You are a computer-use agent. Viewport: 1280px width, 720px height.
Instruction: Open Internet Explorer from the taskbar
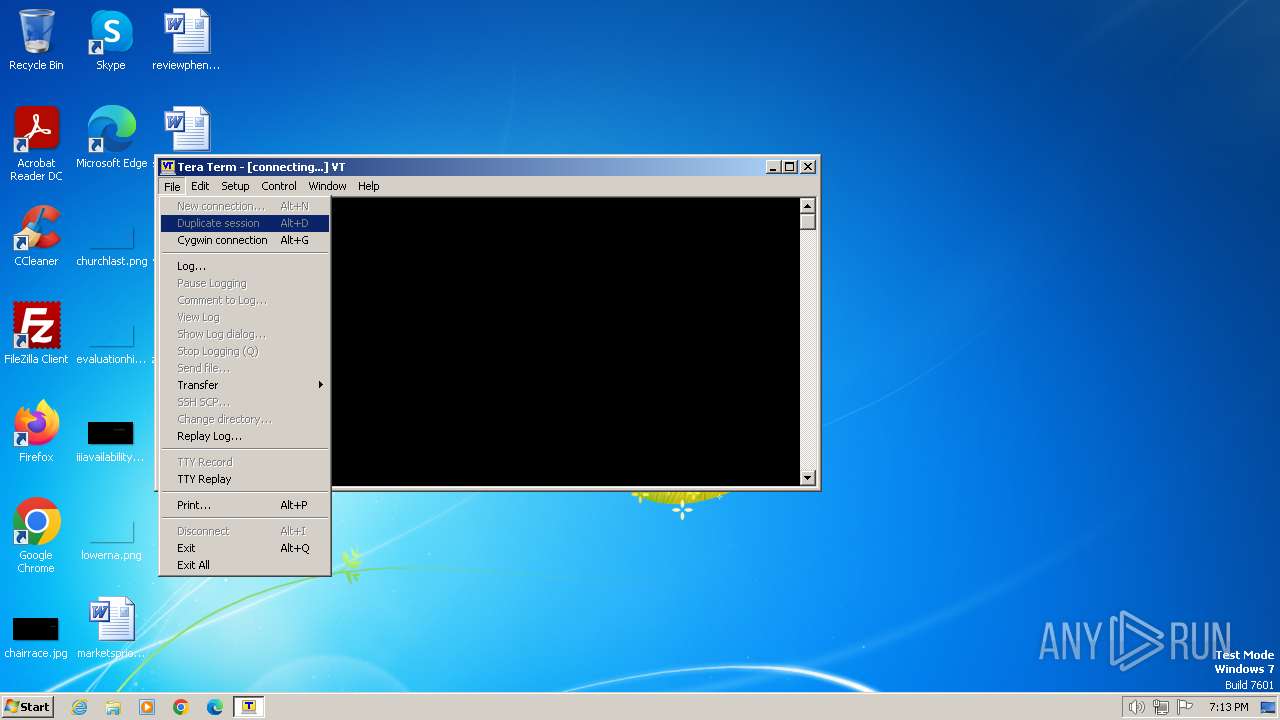pos(79,707)
